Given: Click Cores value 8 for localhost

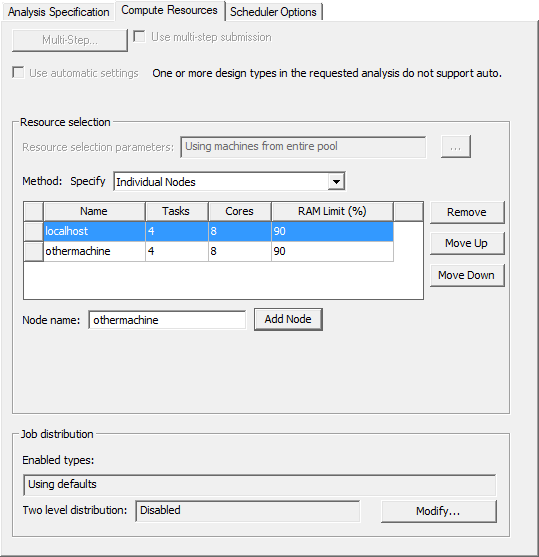Looking at the screenshot, I should coord(240,231).
